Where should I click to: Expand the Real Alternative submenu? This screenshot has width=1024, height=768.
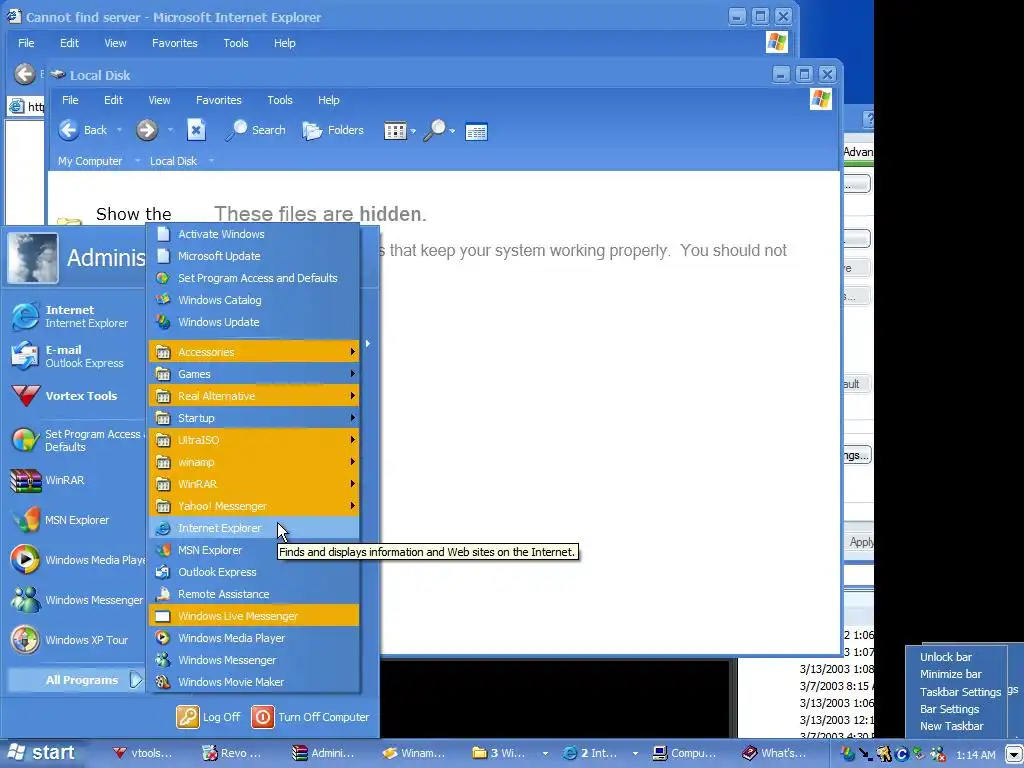pyautogui.click(x=254, y=396)
